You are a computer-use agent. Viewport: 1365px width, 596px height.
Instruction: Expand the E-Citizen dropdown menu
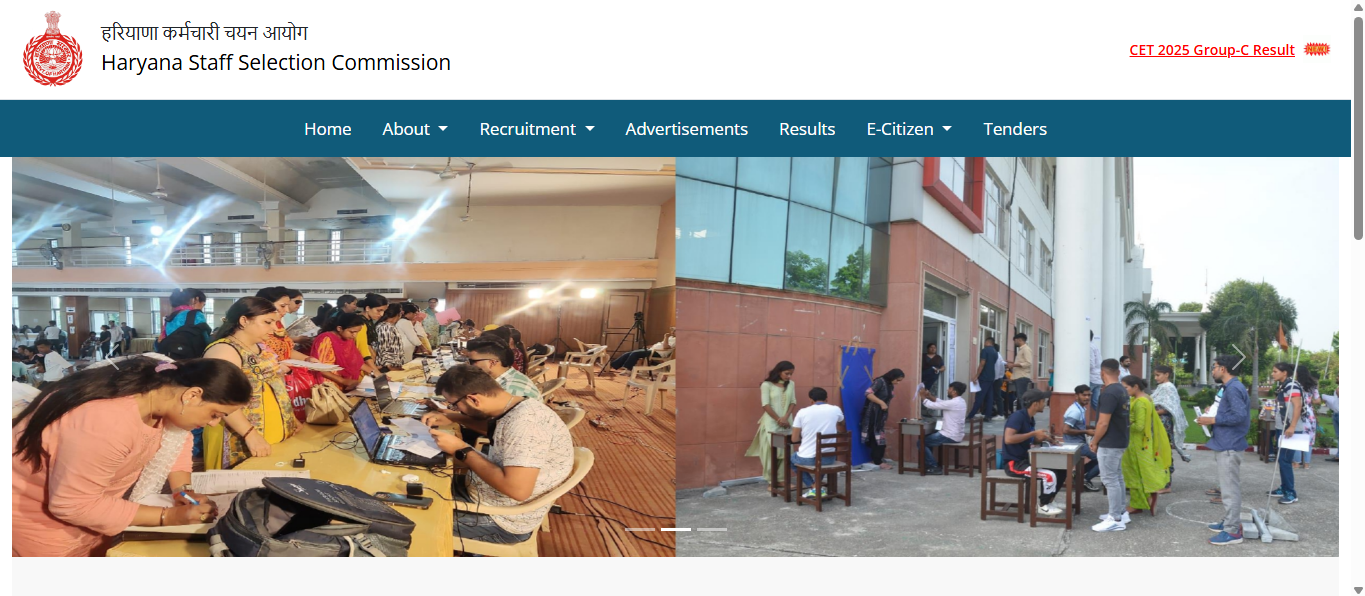(x=909, y=129)
